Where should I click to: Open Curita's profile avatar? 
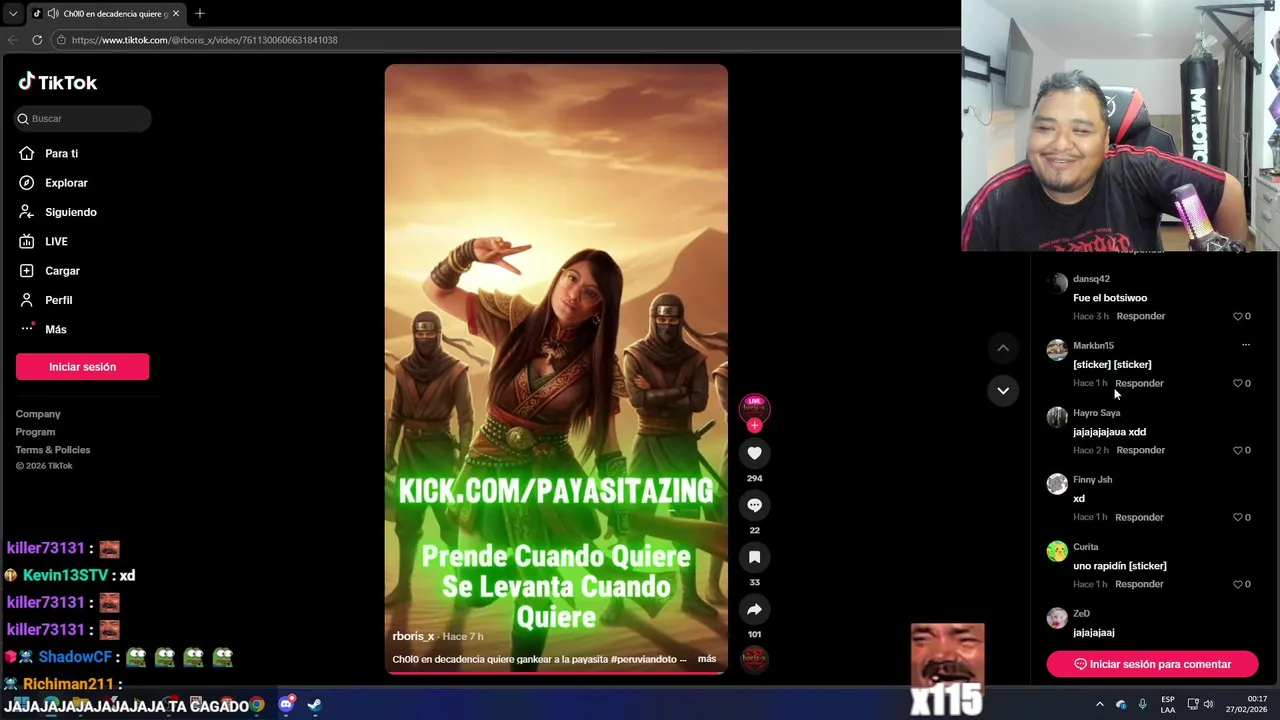[1057, 552]
